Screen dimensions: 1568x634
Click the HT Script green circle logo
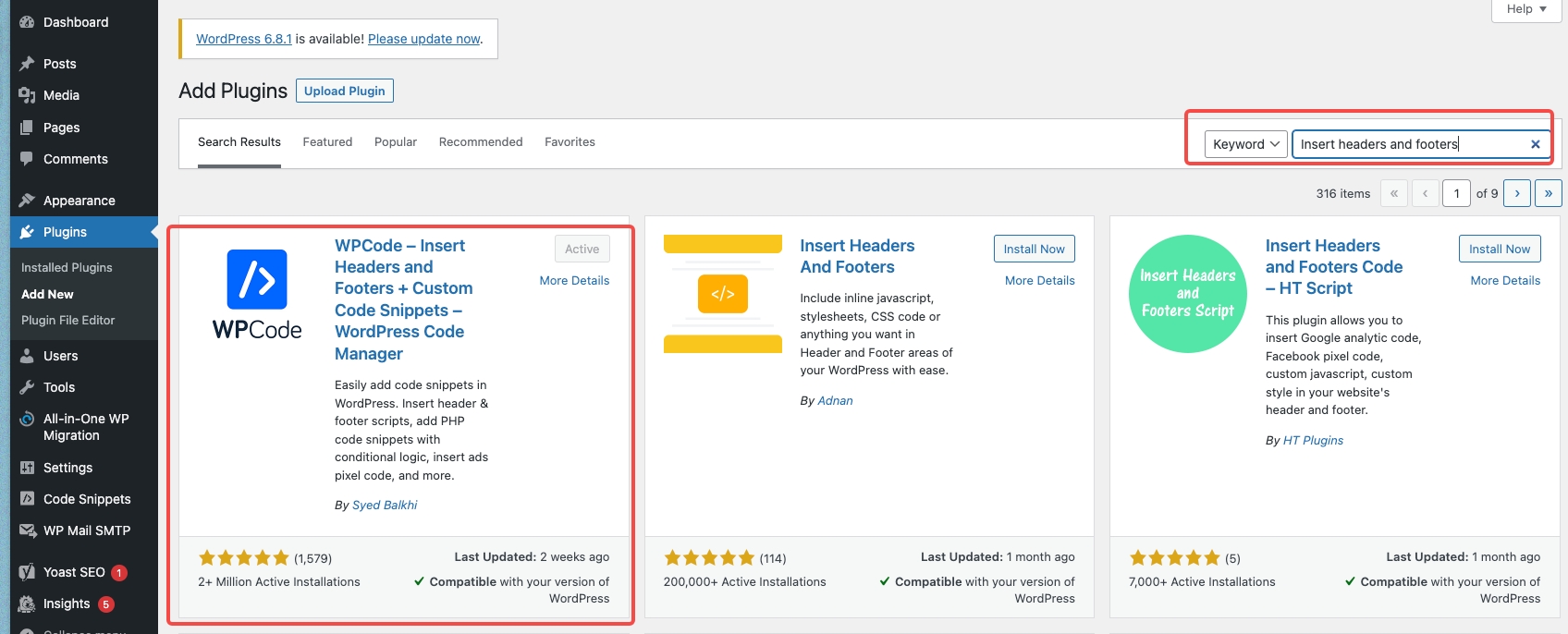[1188, 294]
